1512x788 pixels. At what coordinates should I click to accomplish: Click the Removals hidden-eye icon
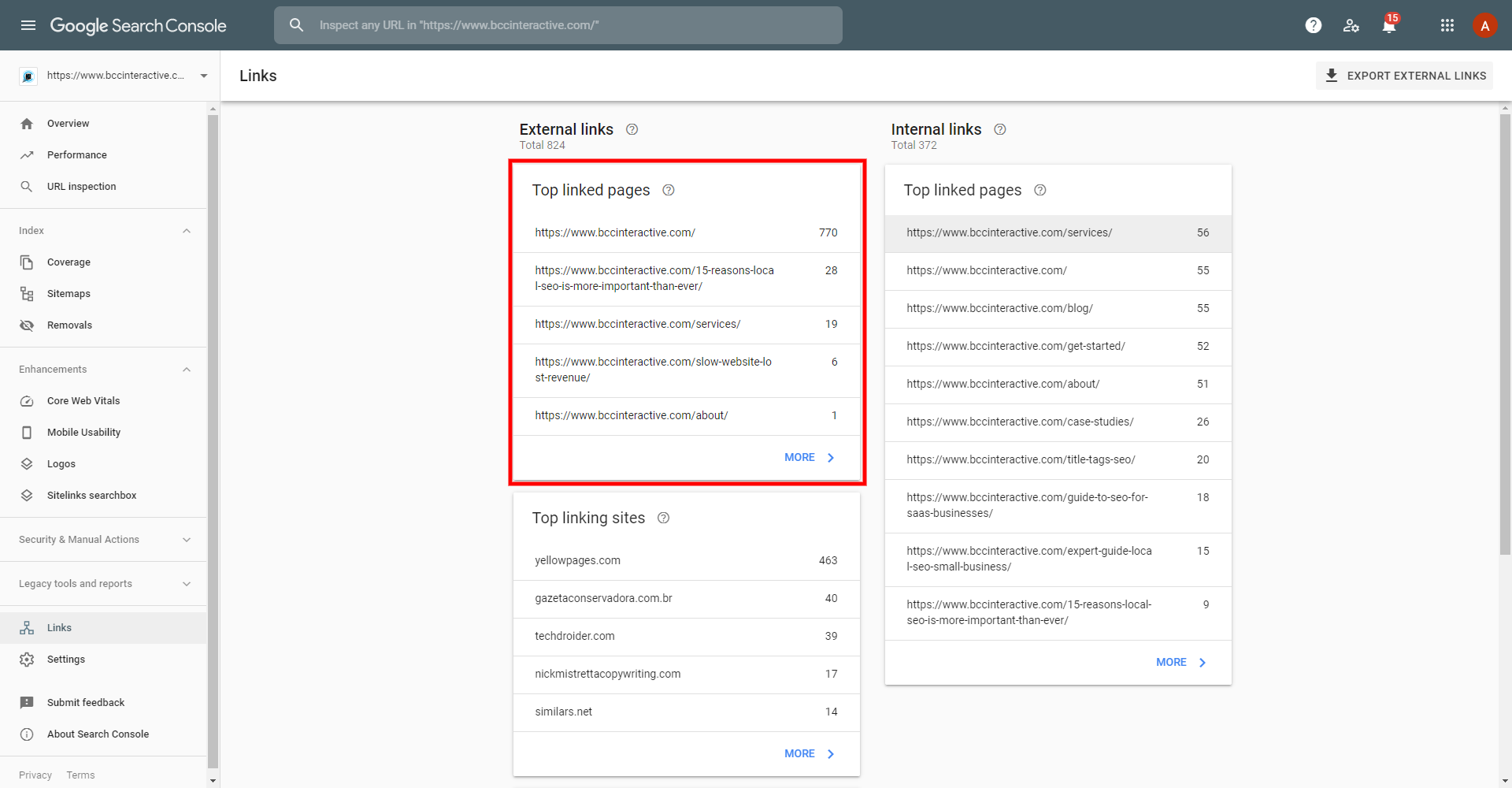point(27,325)
